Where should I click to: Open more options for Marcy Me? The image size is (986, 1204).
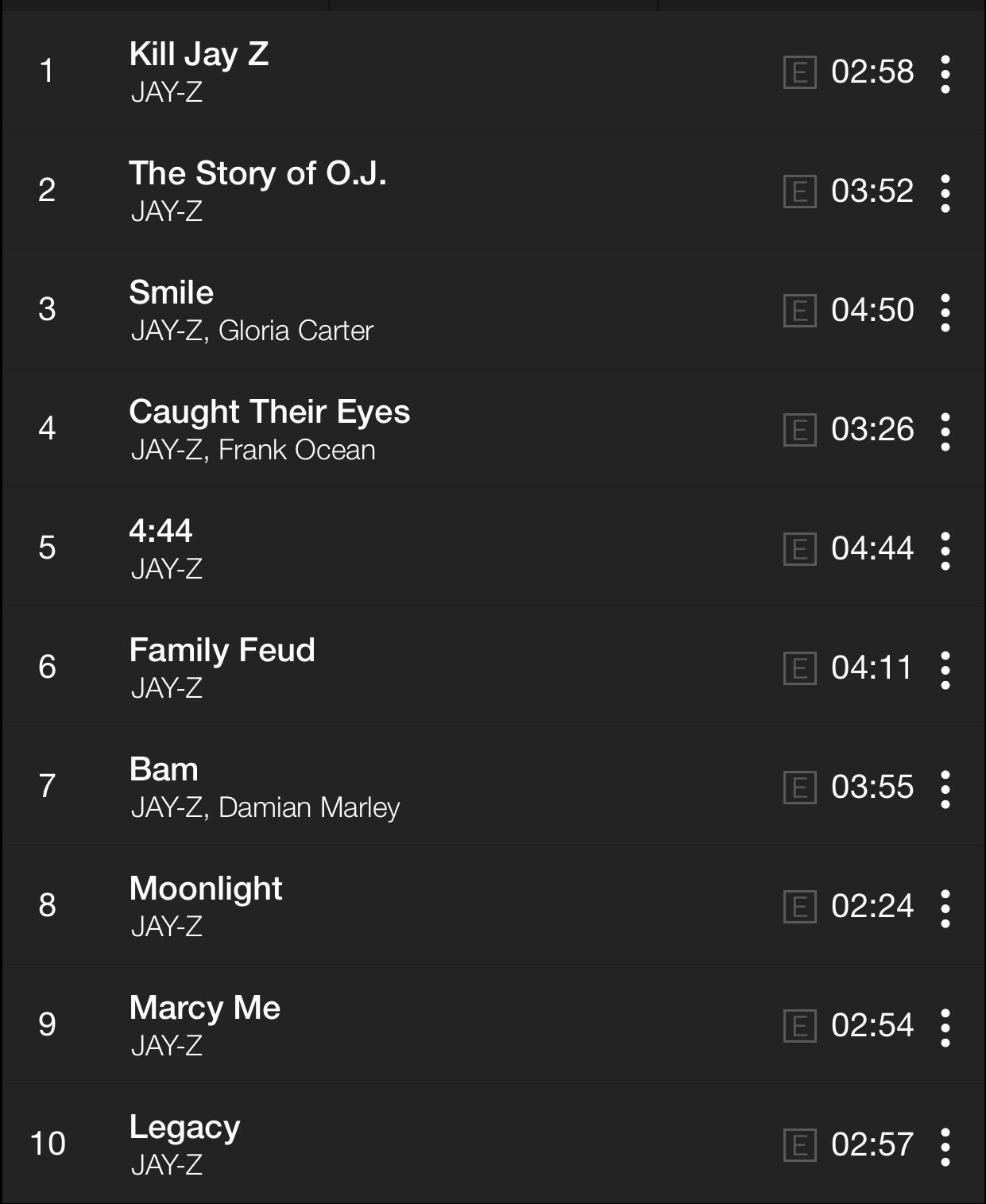[x=945, y=1028]
